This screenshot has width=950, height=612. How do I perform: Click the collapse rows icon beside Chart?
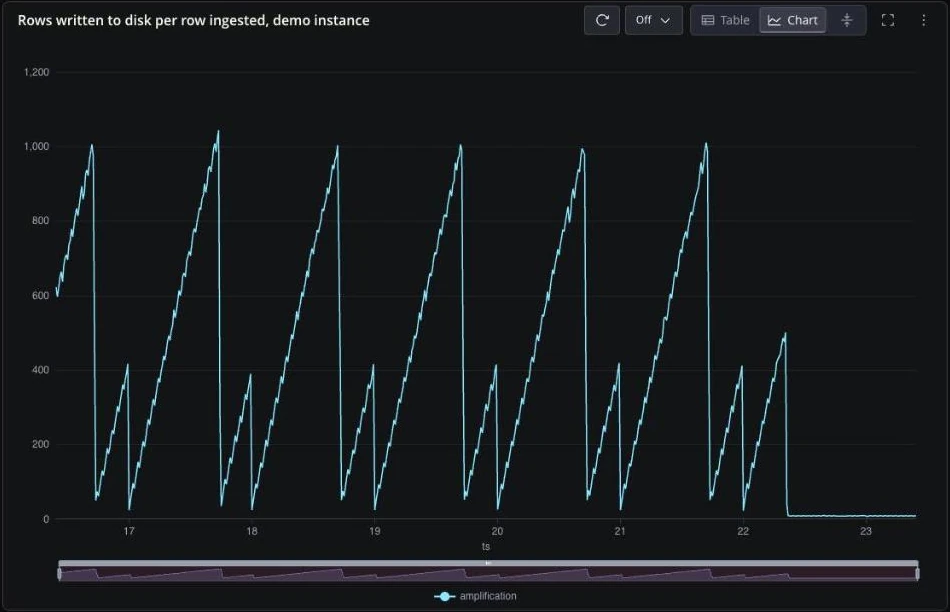pos(847,20)
